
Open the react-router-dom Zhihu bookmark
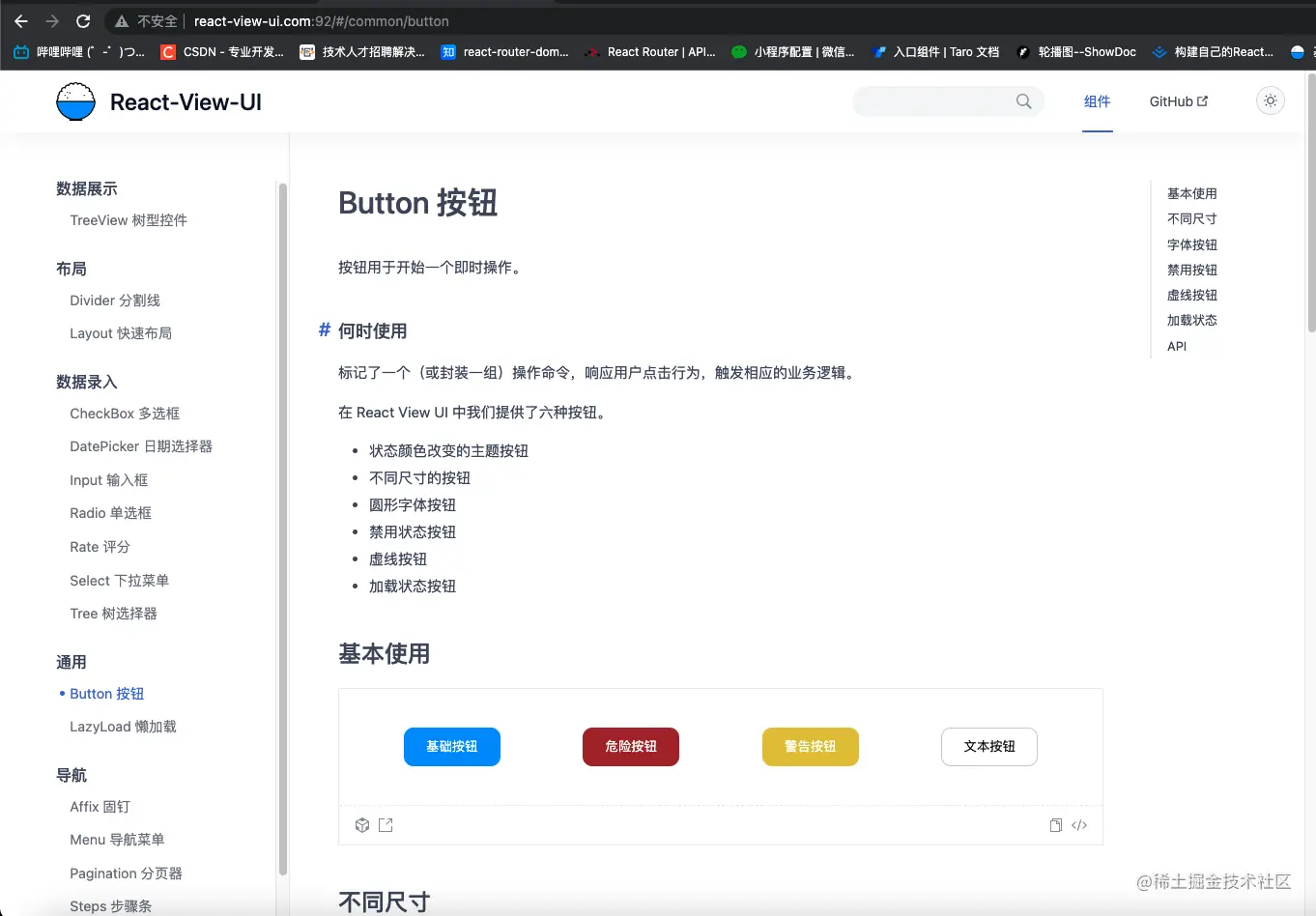click(x=504, y=52)
